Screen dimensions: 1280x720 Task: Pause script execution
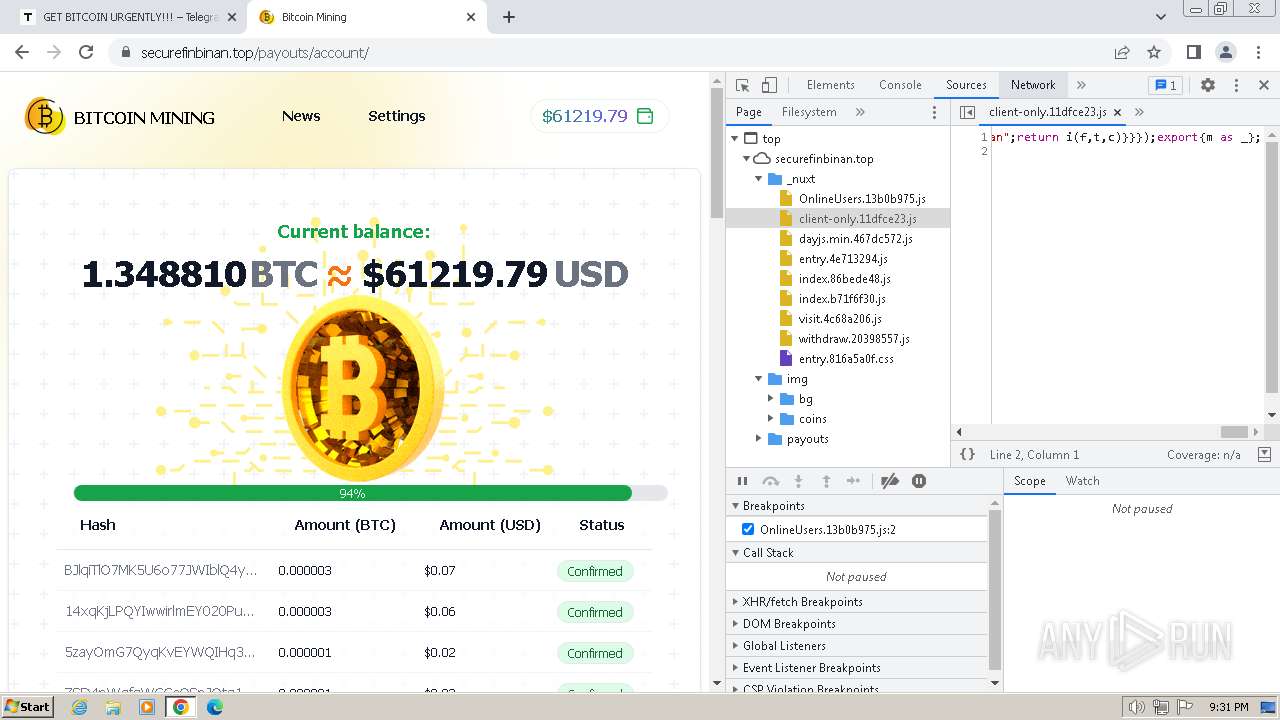[x=742, y=481]
